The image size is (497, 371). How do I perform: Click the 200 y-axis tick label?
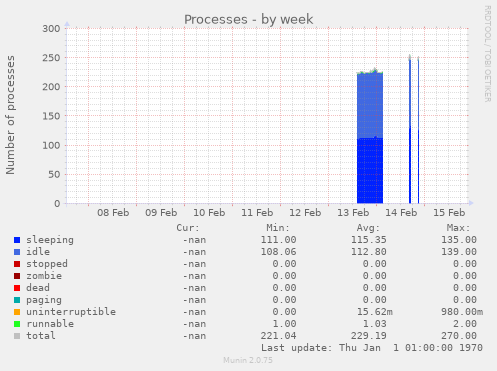click(x=51, y=87)
